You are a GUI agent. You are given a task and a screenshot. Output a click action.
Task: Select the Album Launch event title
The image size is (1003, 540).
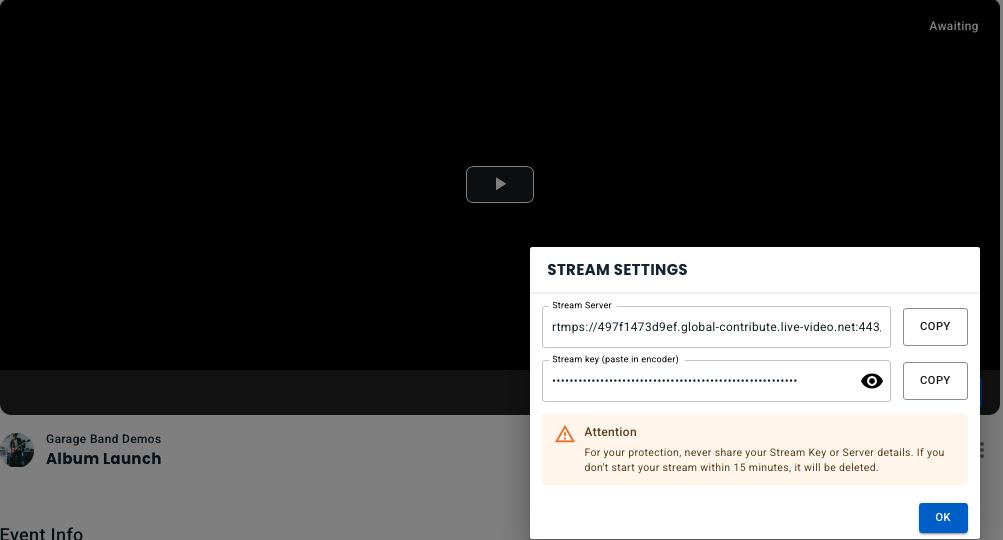coord(103,459)
